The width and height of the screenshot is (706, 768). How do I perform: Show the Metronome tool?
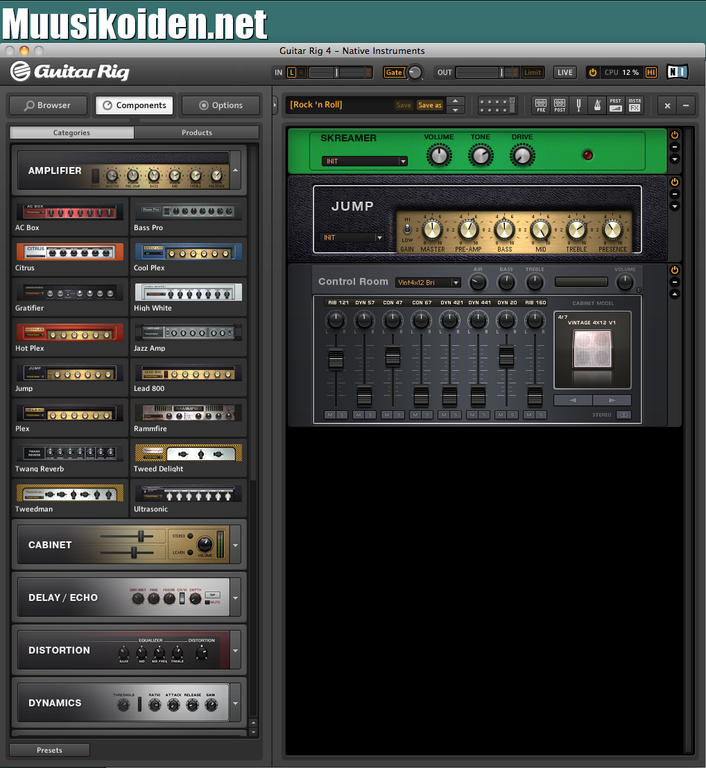tap(597, 105)
